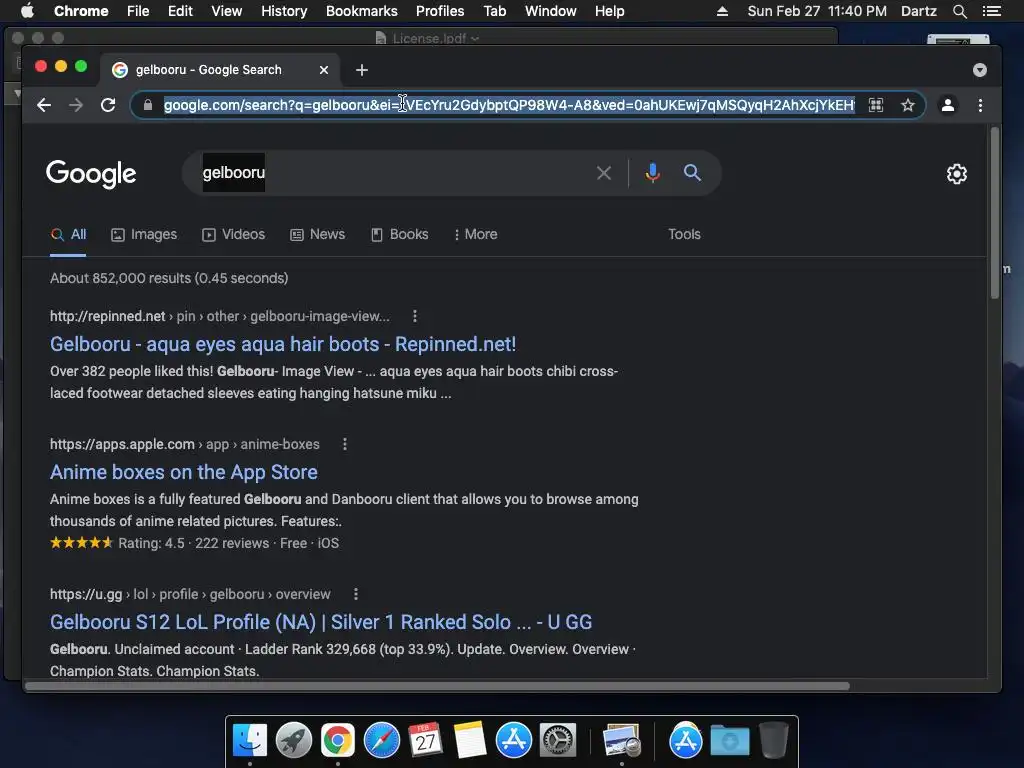Open Anime boxes on the App Store link
The width and height of the screenshot is (1024, 768).
[x=184, y=472]
